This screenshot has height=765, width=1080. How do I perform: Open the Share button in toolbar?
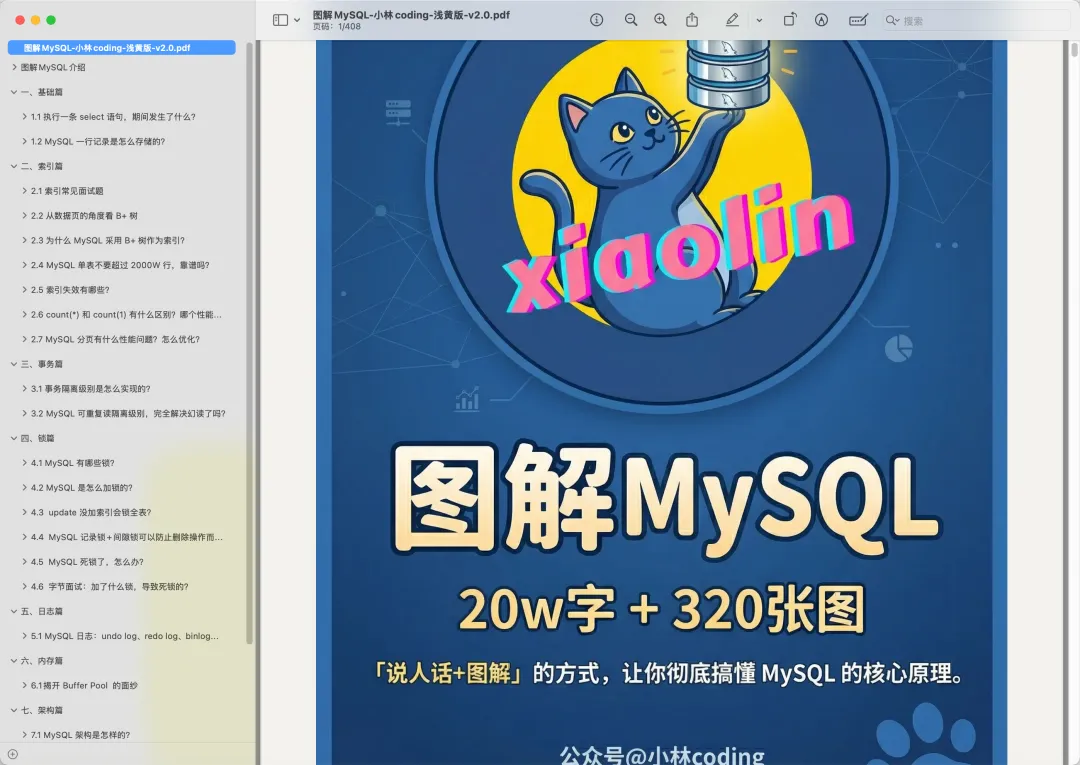[x=692, y=20]
